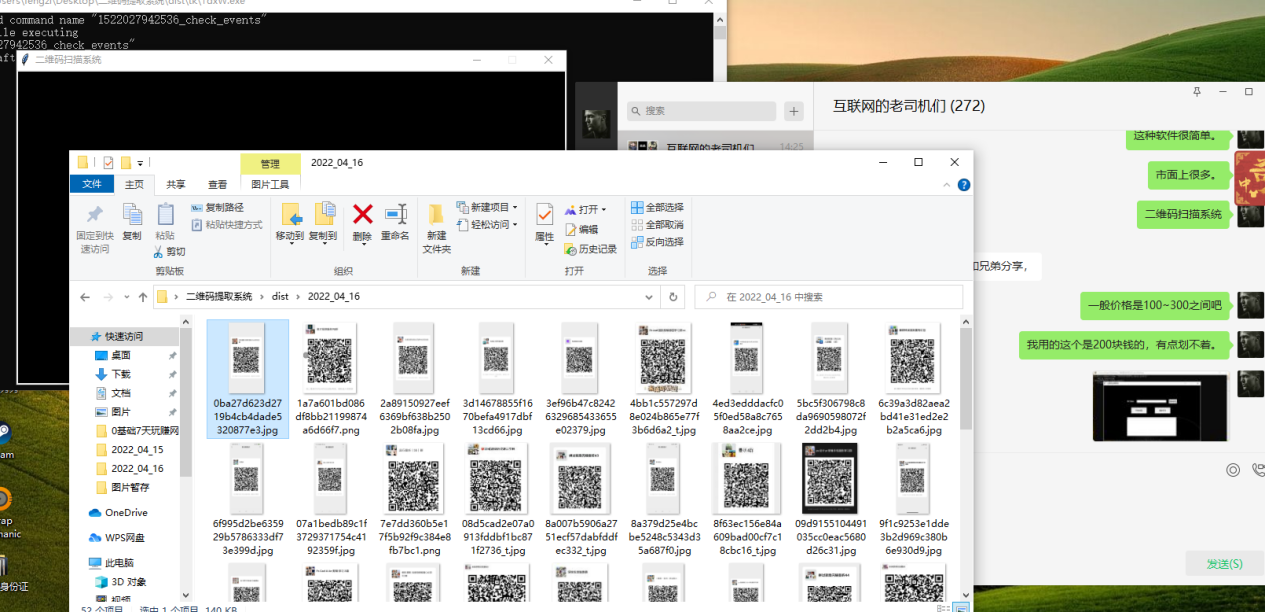Click the pin icon in chat window title
1265x612 pixels.
(1196, 91)
